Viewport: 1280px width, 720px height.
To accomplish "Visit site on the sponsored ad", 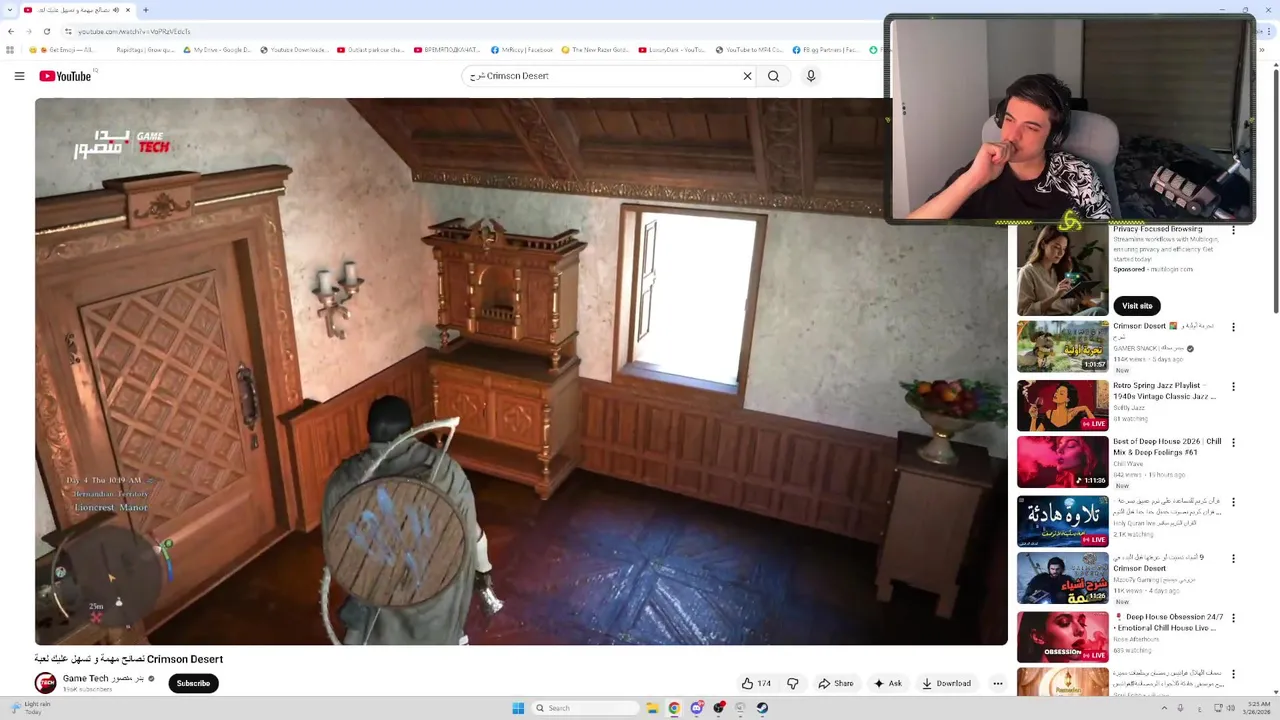I will click(x=1137, y=305).
